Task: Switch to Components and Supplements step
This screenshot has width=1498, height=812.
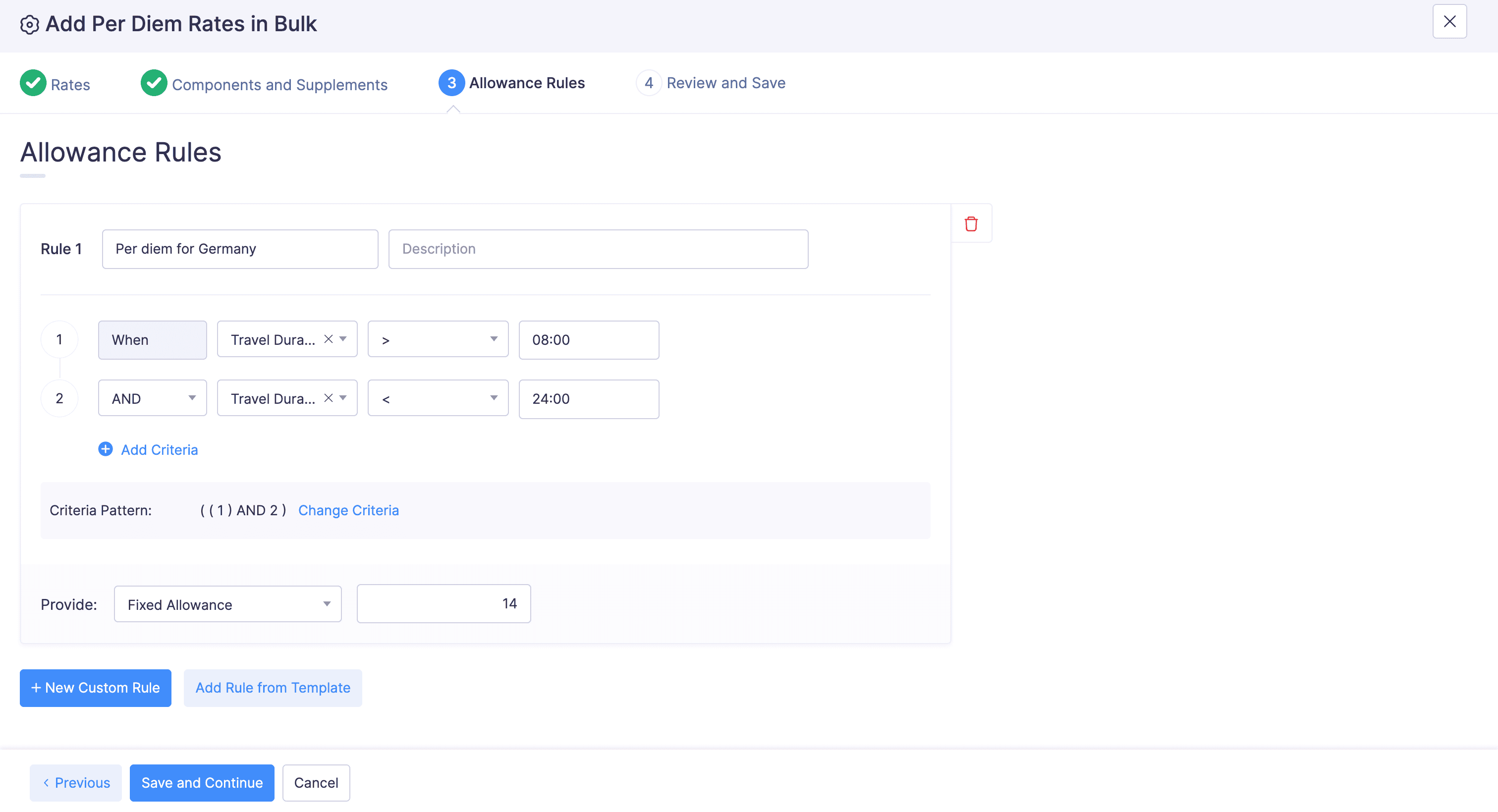Action: tap(279, 85)
